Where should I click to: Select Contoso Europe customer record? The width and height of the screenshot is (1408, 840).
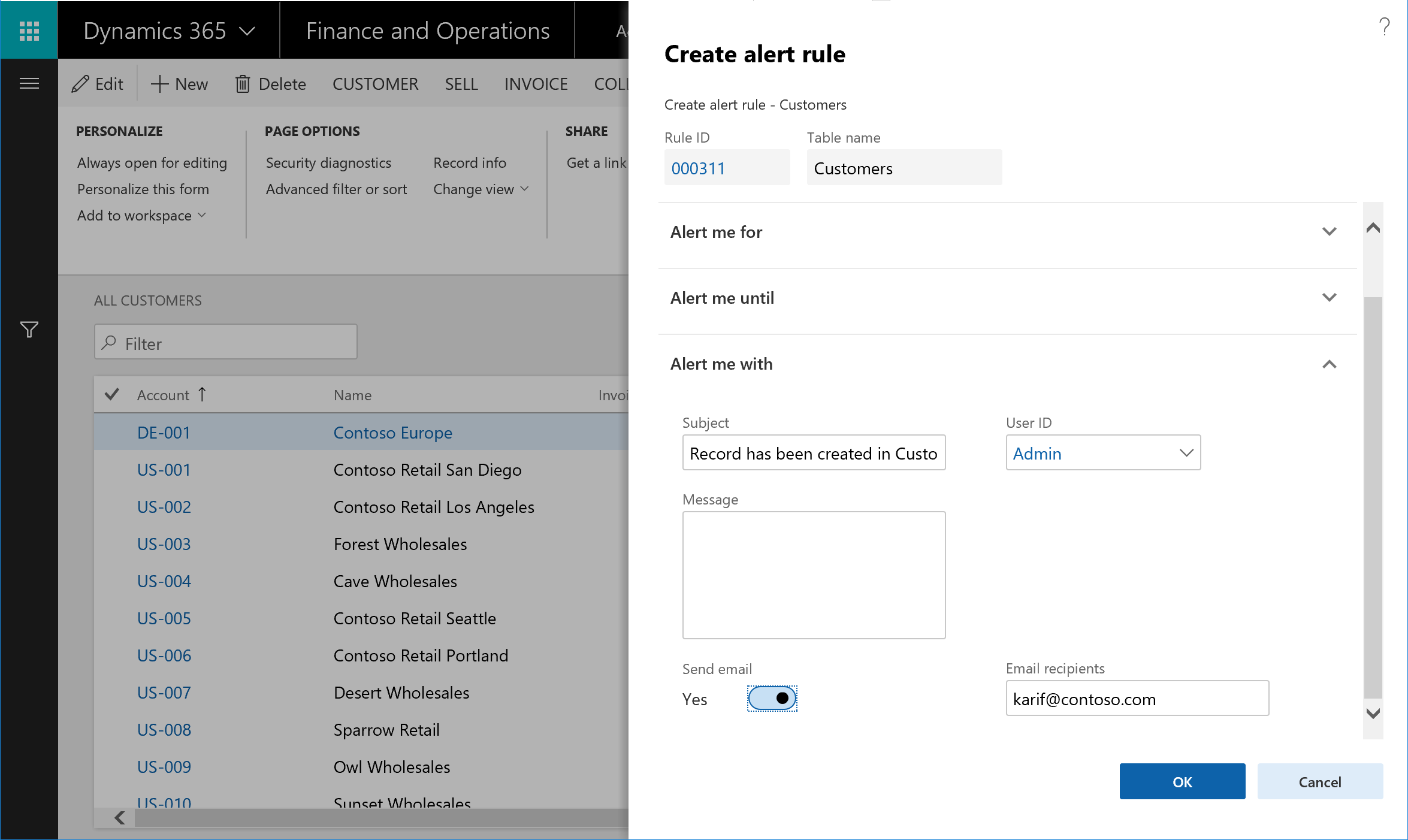point(393,431)
